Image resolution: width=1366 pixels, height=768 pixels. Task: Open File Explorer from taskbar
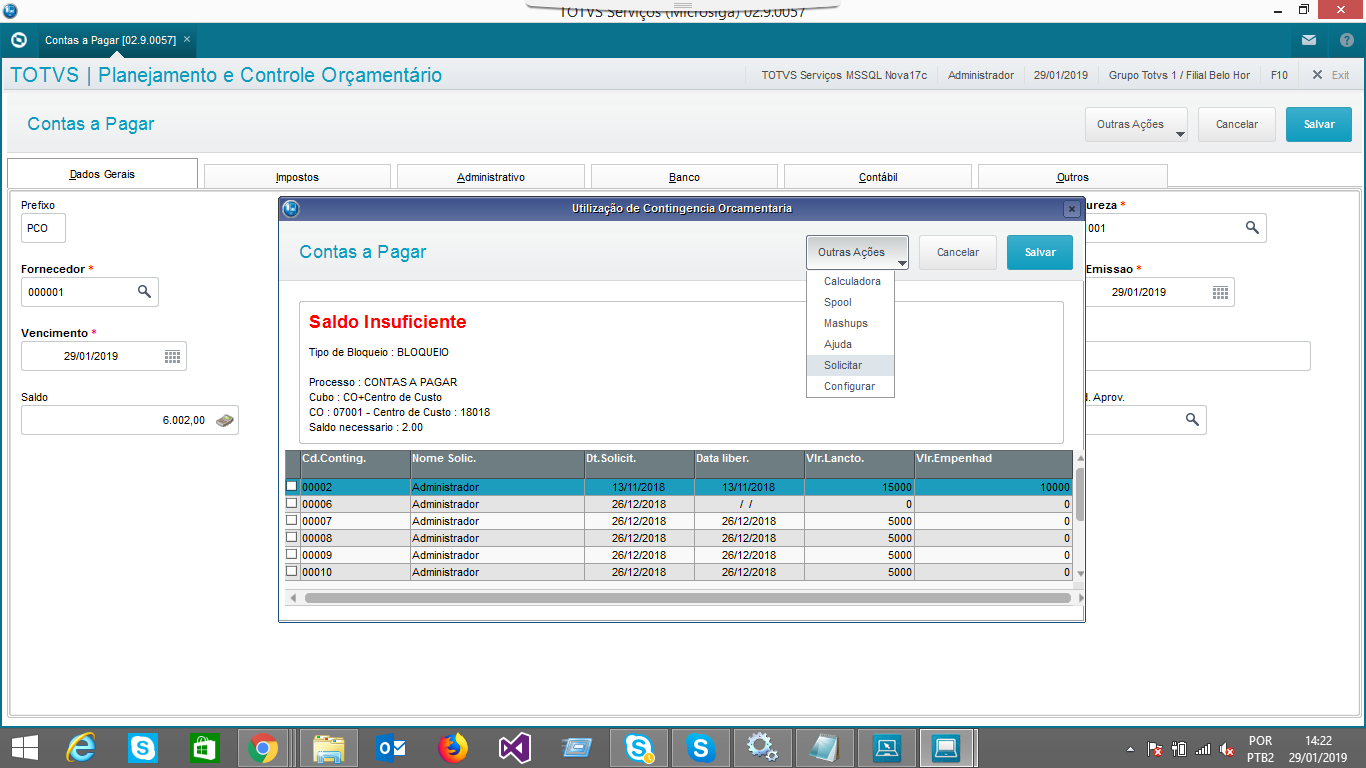328,748
